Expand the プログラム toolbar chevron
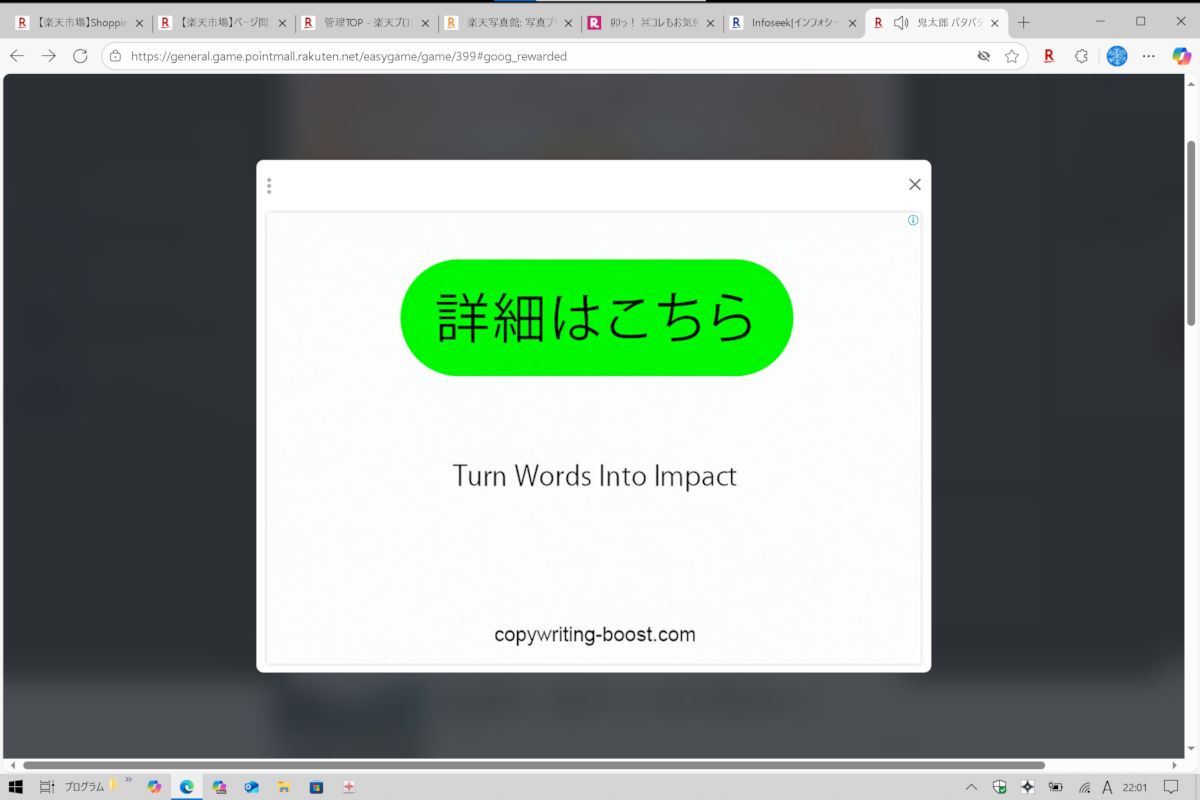 tap(128, 779)
